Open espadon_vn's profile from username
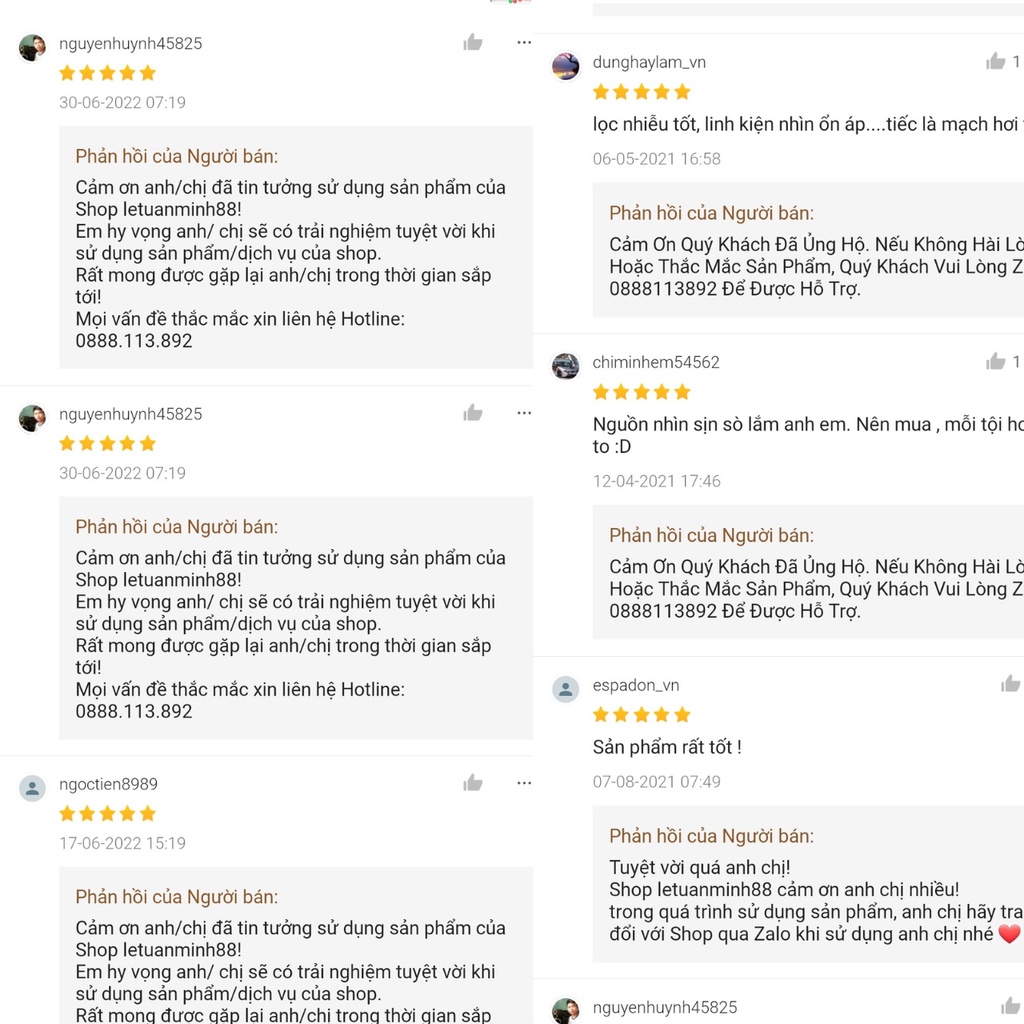Screen dimensions: 1024x1024 636,685
